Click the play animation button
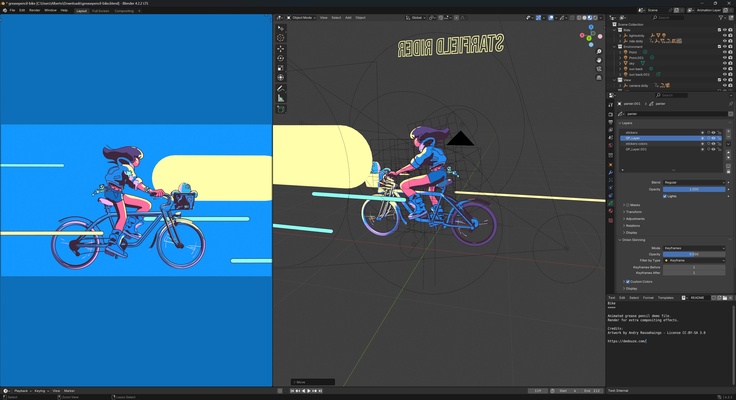The image size is (736, 400). (x=309, y=391)
